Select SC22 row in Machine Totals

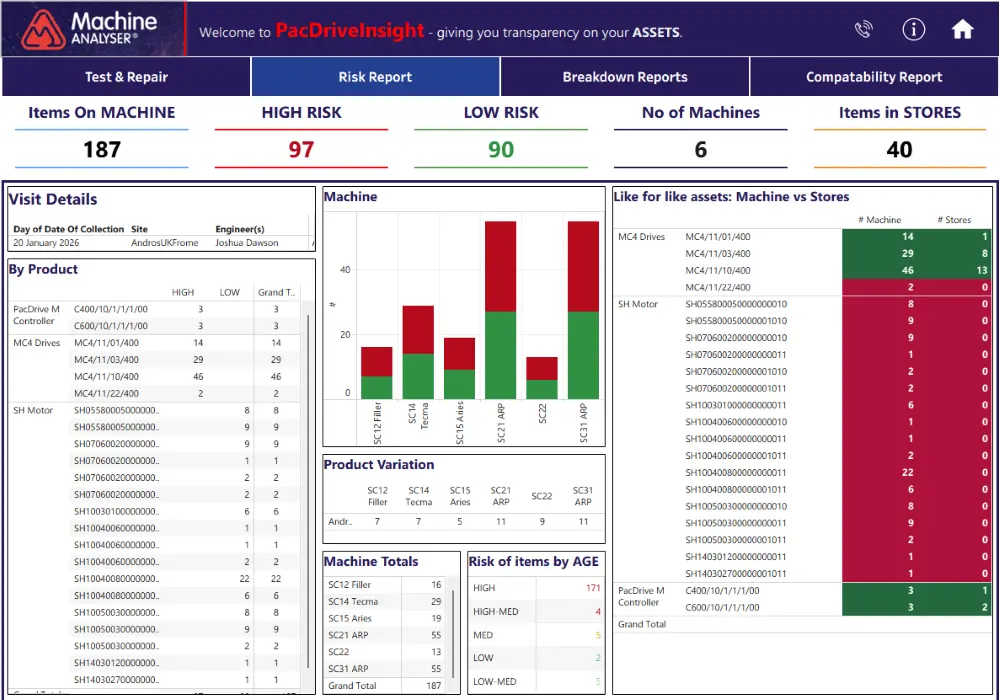click(x=385, y=652)
